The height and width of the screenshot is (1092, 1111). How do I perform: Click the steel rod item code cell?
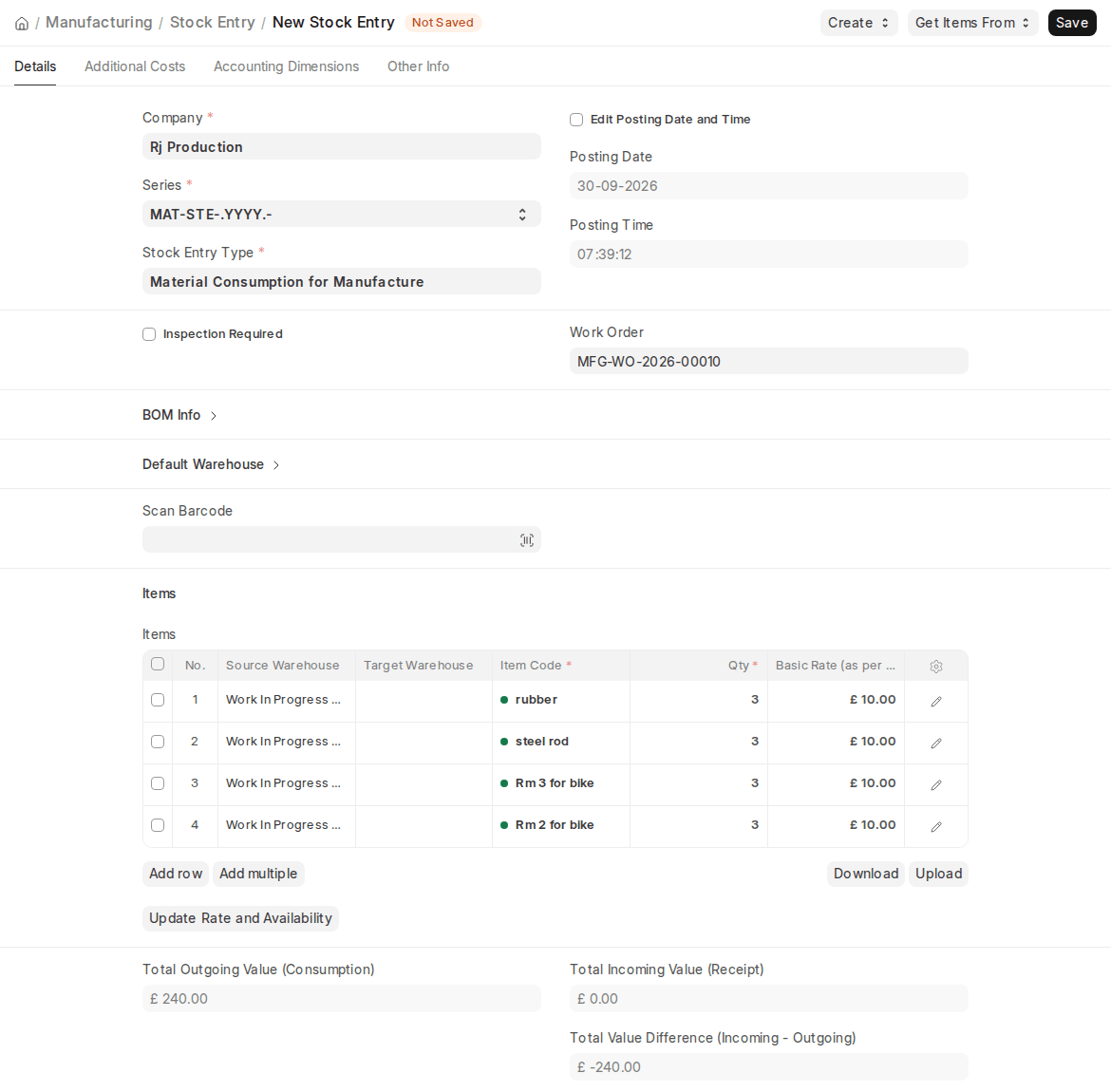561,742
